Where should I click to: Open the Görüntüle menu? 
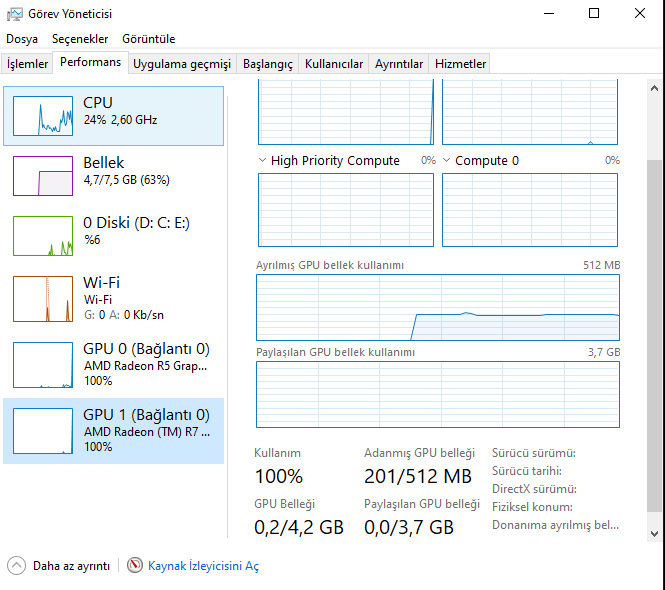(x=148, y=39)
